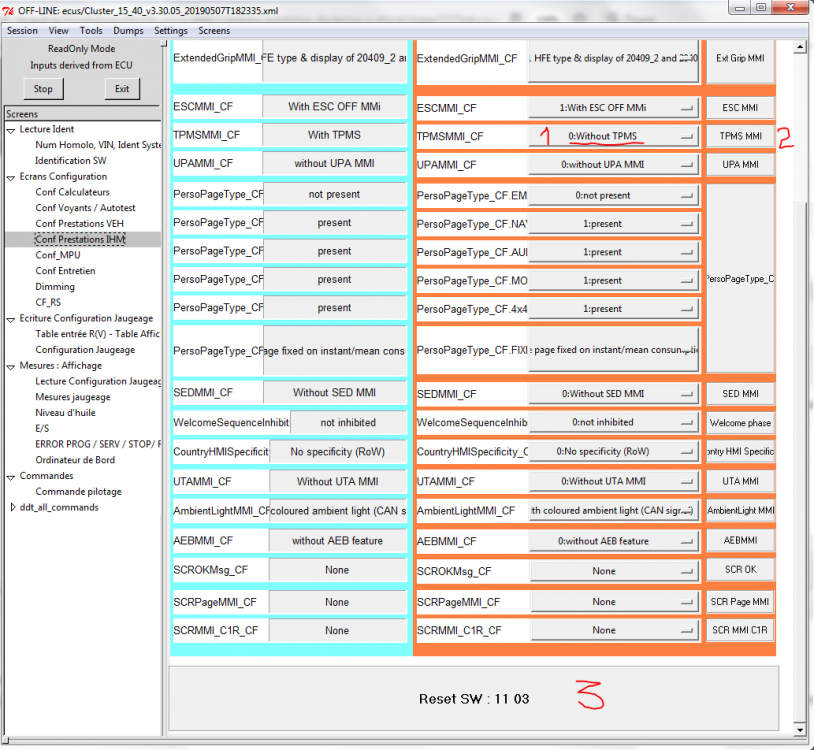814x750 pixels.
Task: Click the SCR OK button
Action: click(x=741, y=570)
